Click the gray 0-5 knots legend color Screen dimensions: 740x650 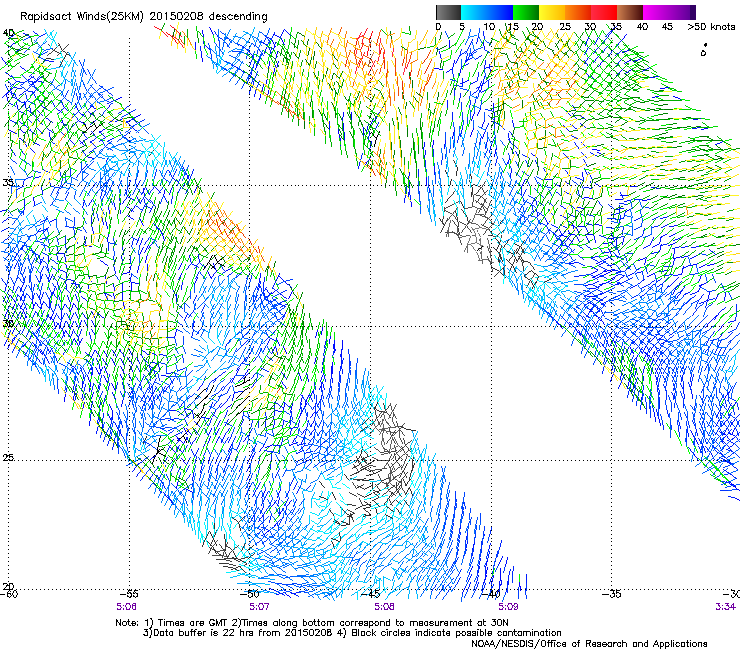(448, 12)
